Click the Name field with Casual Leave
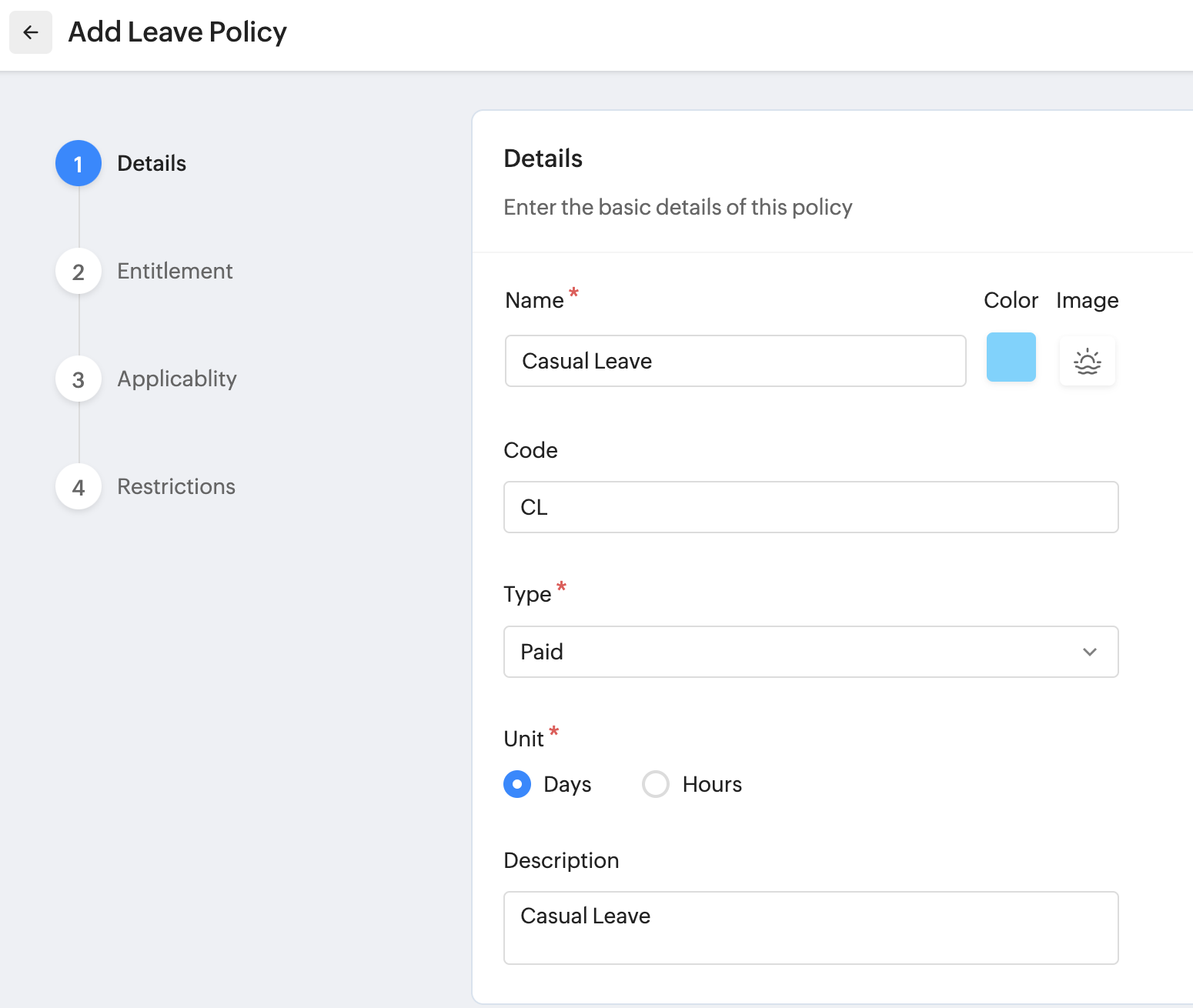1193x1008 pixels. point(735,361)
